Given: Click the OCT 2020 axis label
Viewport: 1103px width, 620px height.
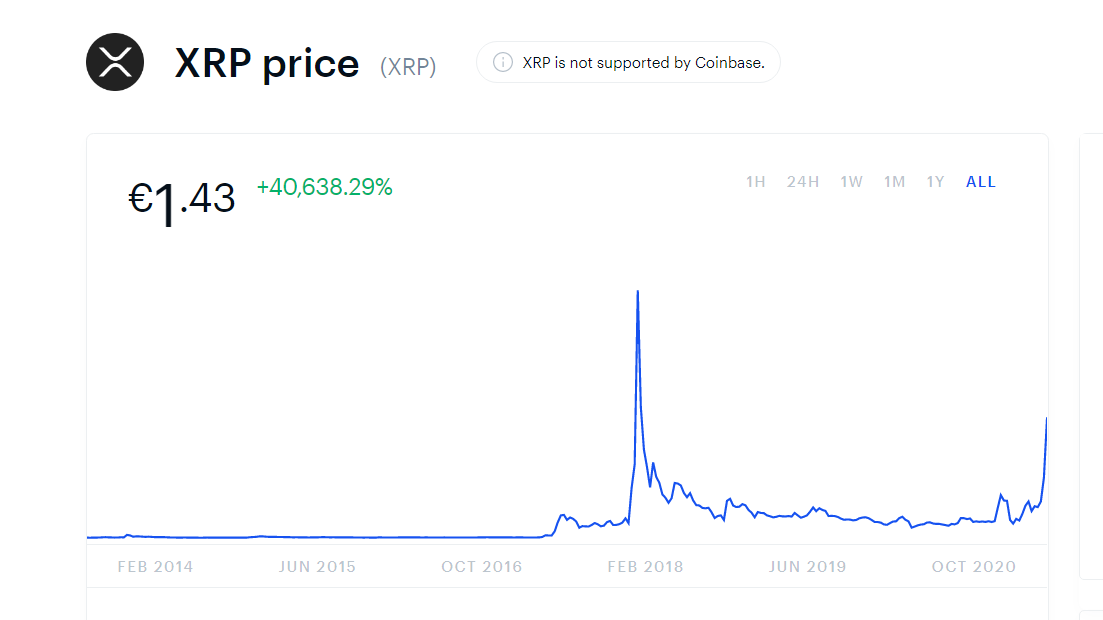Looking at the screenshot, I should point(973,567).
